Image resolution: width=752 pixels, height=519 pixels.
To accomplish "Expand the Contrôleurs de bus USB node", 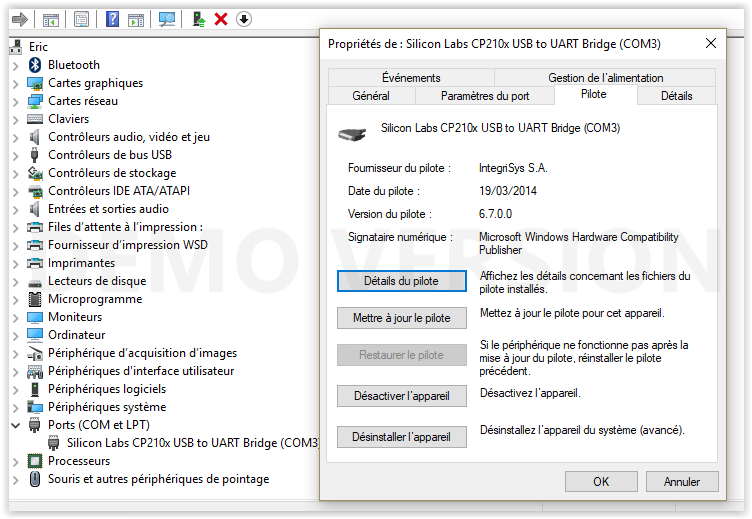I will pyautogui.click(x=15, y=155).
